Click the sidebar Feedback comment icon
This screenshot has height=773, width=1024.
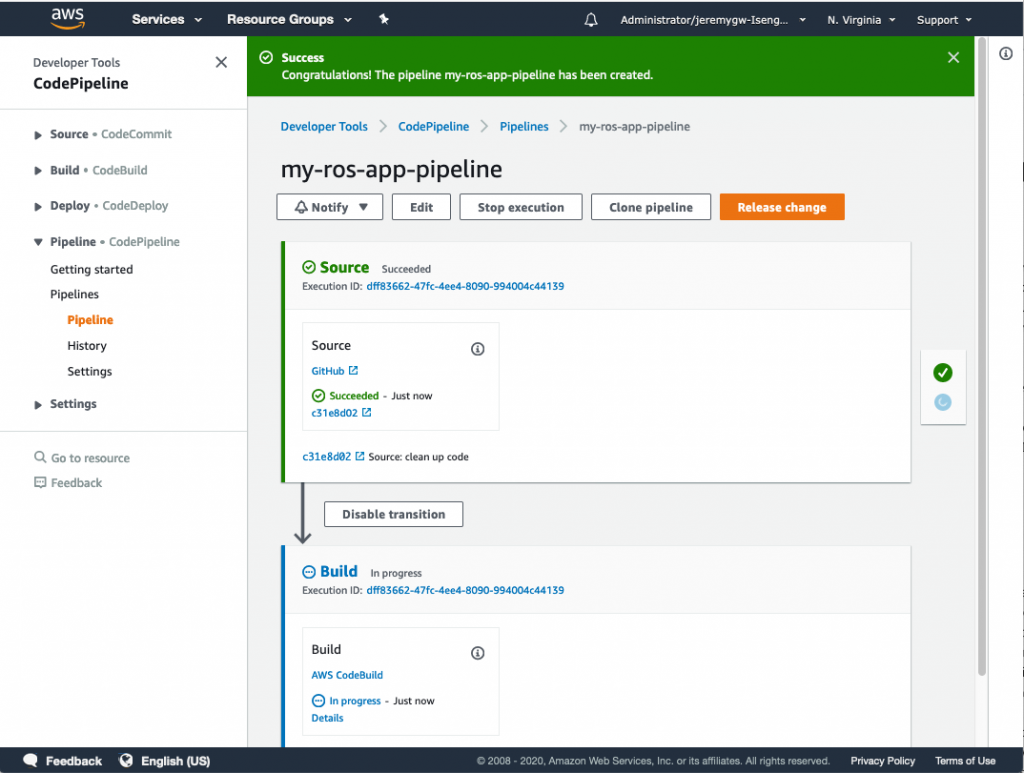point(40,482)
